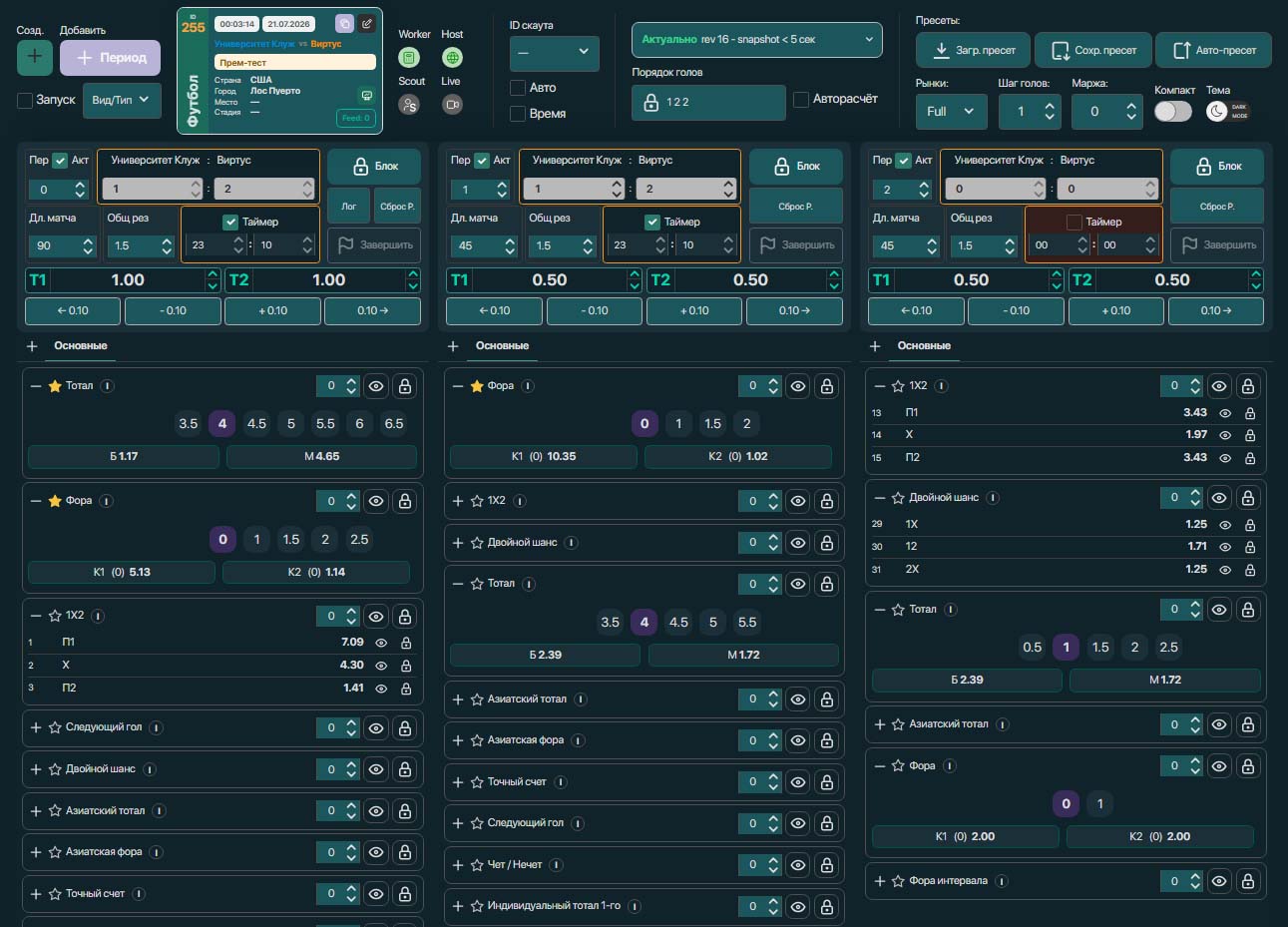This screenshot has width=1288, height=927.
Task: Unstar the Фора market in the period 1 column
Action: [x=477, y=386]
